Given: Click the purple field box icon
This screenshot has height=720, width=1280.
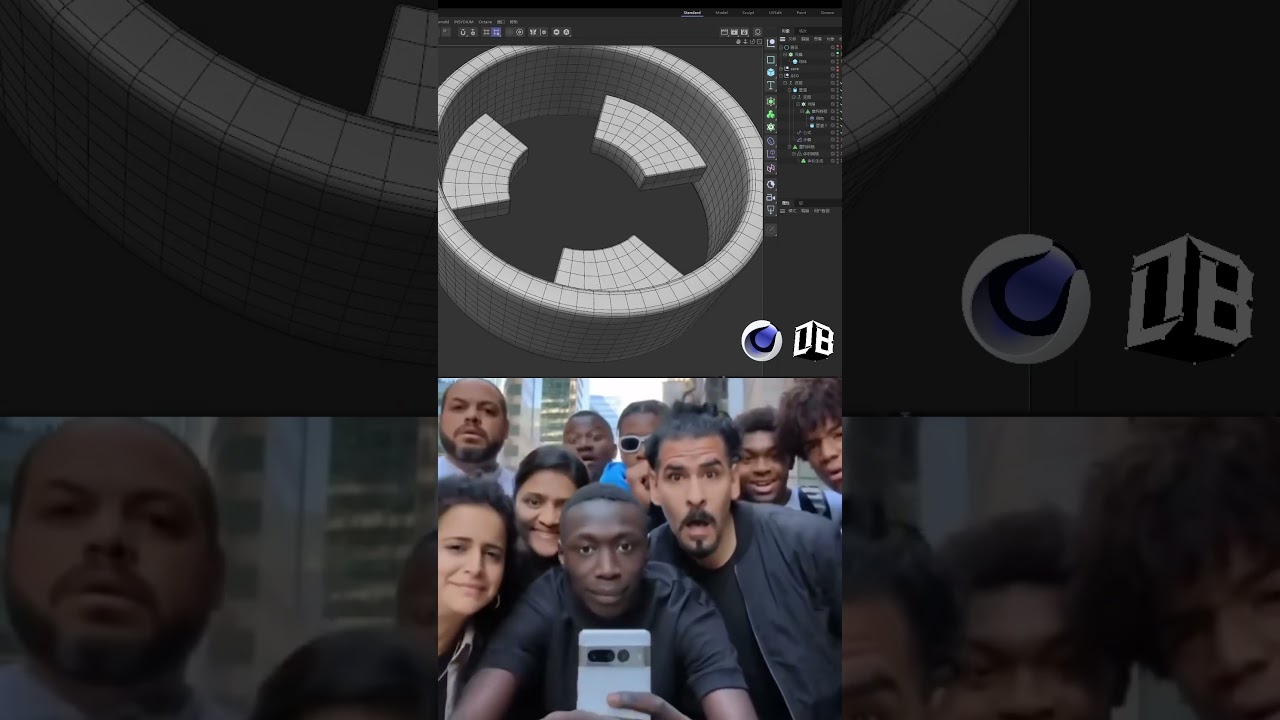Looking at the screenshot, I should pyautogui.click(x=771, y=153).
